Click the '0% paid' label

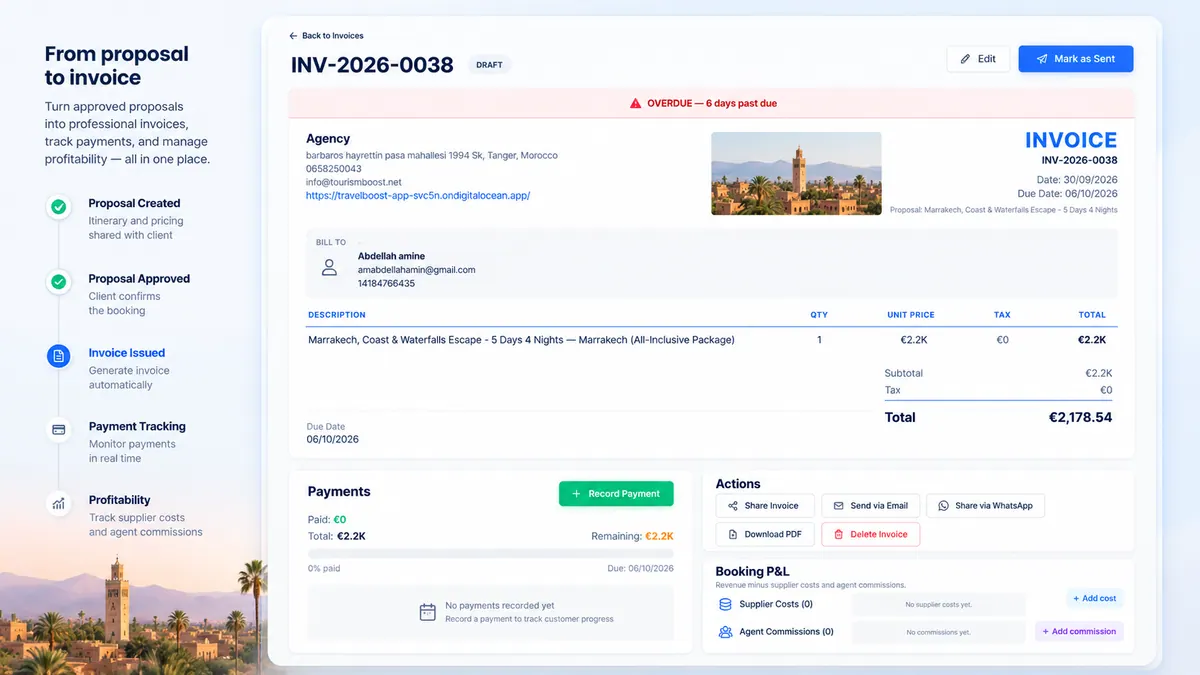click(x=324, y=569)
